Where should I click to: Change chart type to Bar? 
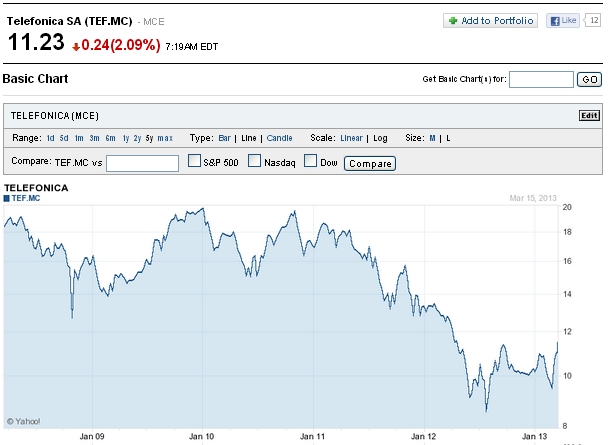pyautogui.click(x=224, y=138)
